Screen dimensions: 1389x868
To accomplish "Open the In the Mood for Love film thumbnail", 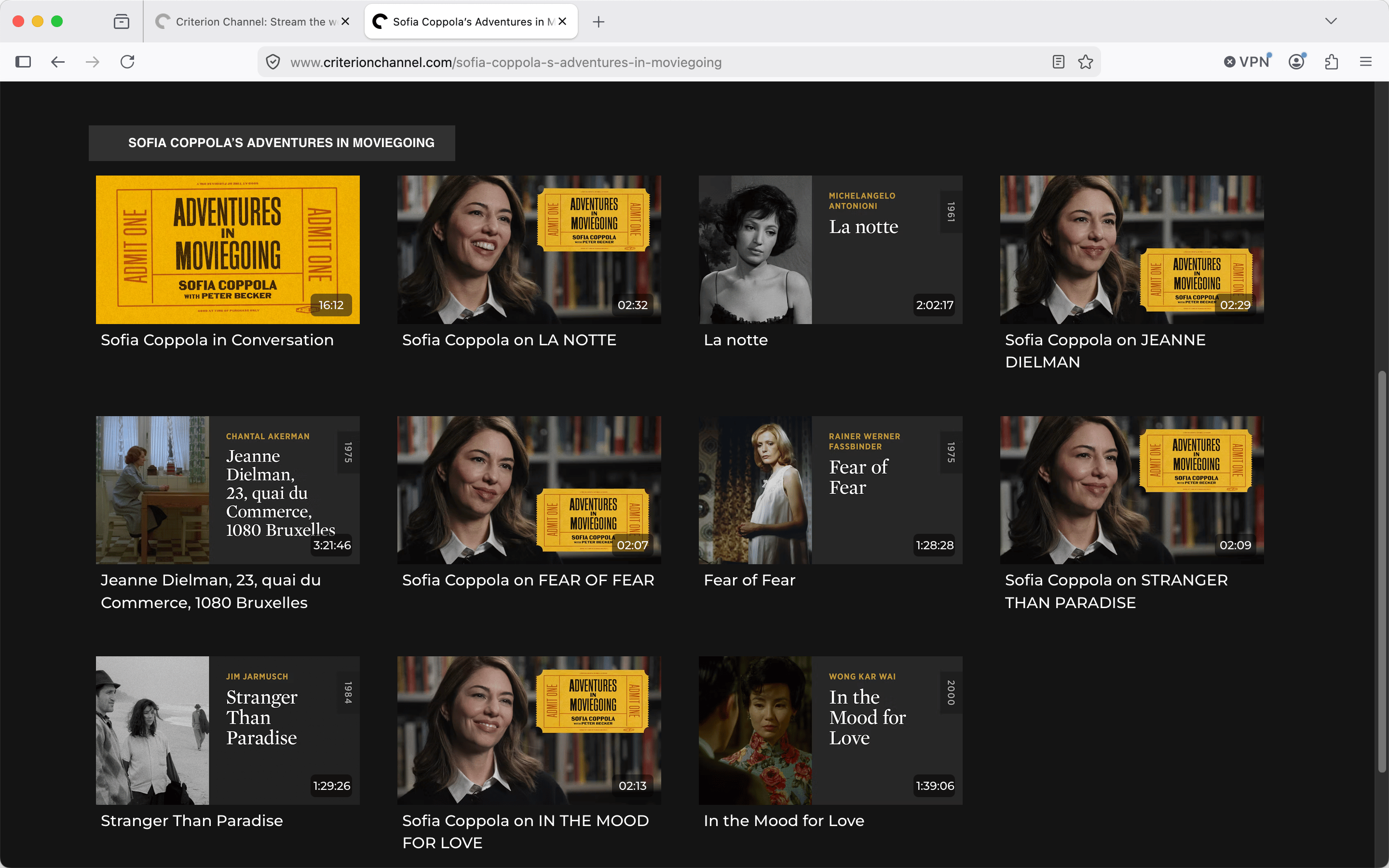I will pyautogui.click(x=831, y=730).
